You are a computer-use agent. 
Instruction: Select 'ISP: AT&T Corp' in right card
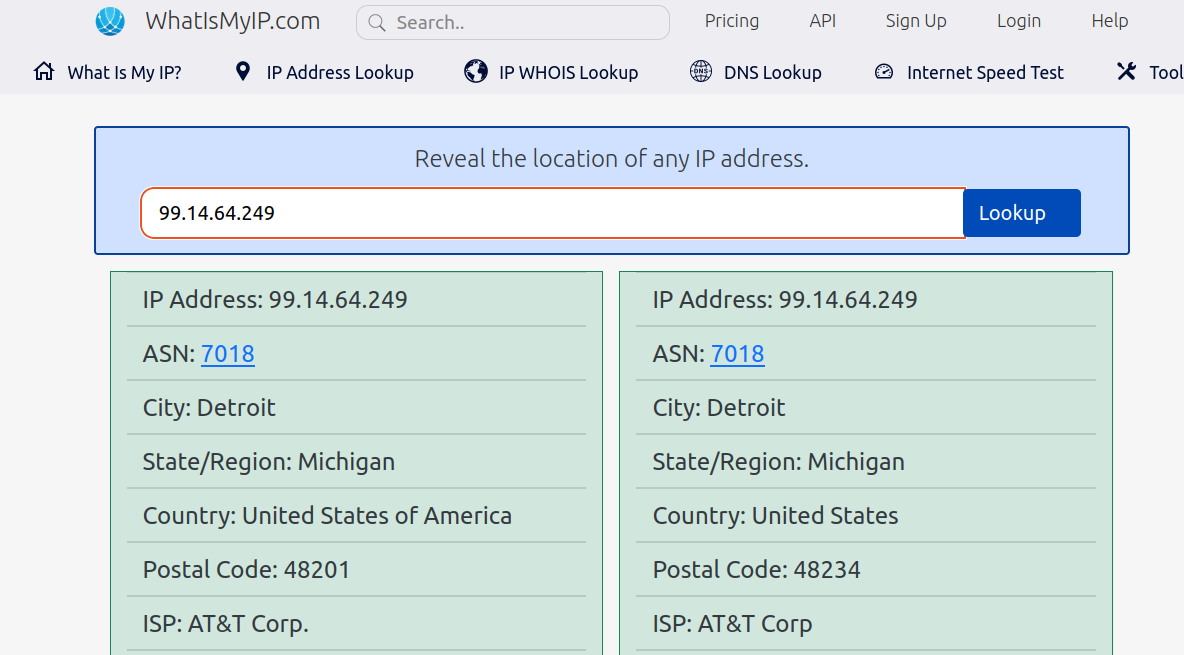(x=732, y=624)
